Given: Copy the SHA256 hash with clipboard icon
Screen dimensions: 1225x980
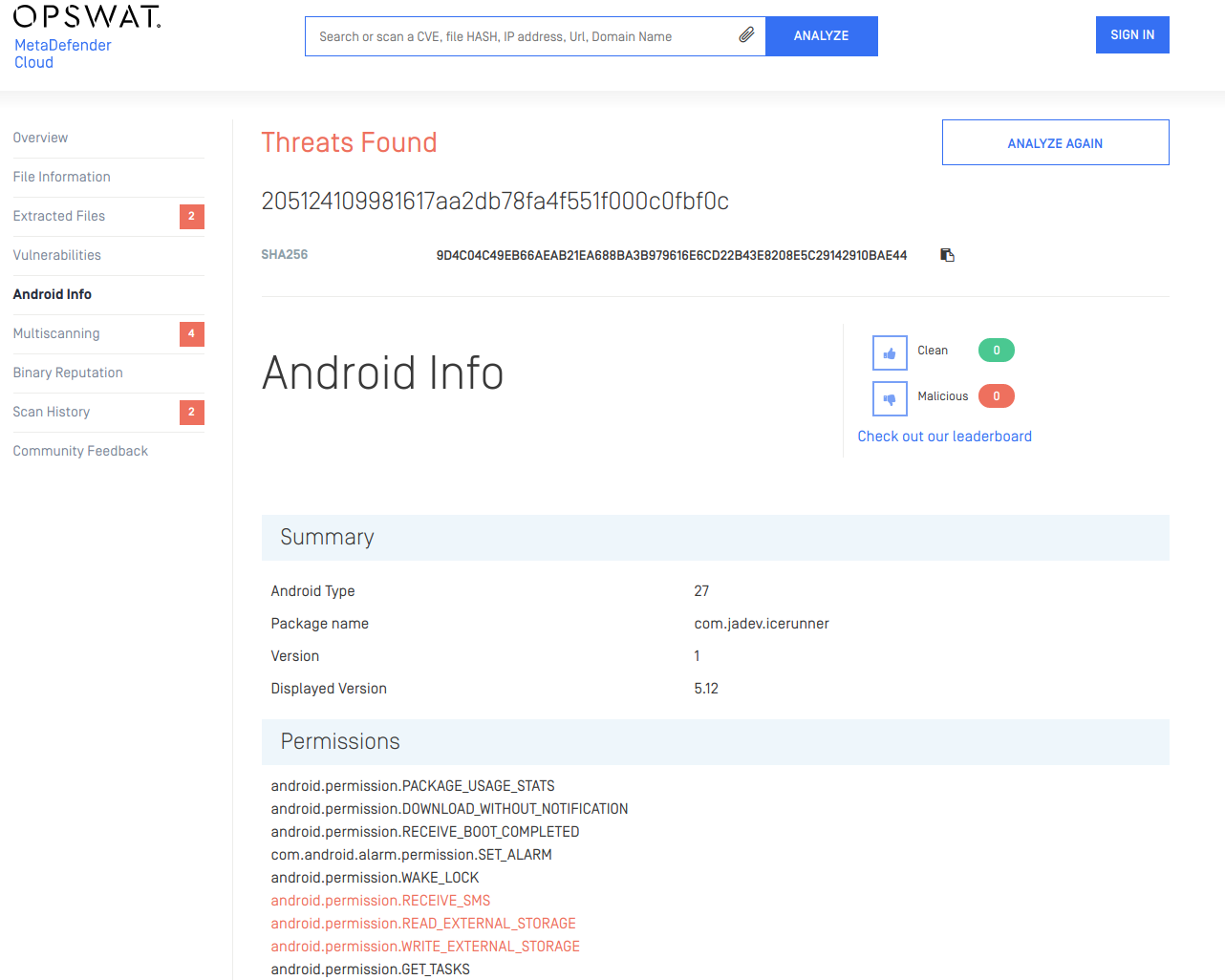Looking at the screenshot, I should pyautogui.click(x=947, y=255).
